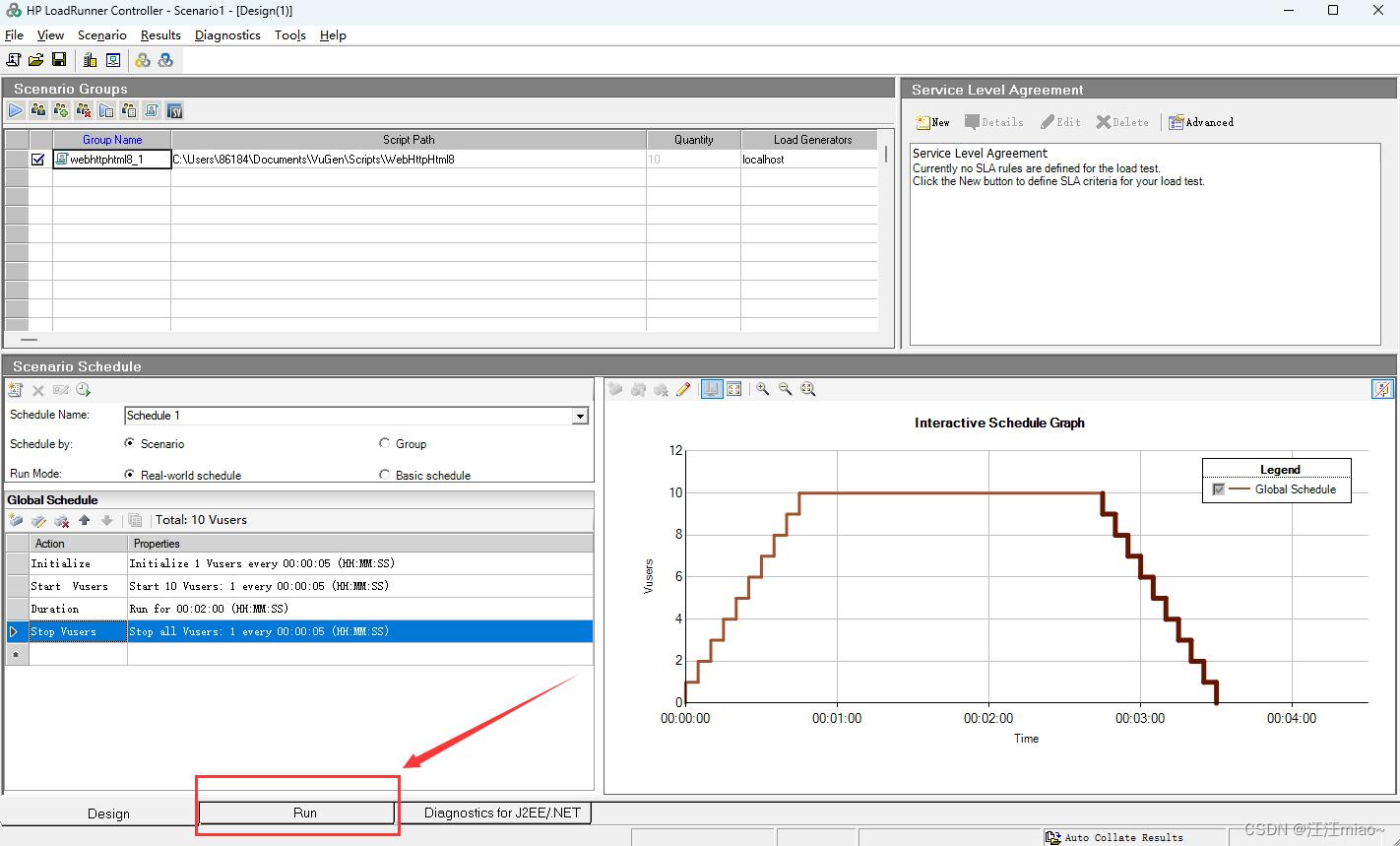
Task: Open the Scenario menu
Action: (x=102, y=34)
